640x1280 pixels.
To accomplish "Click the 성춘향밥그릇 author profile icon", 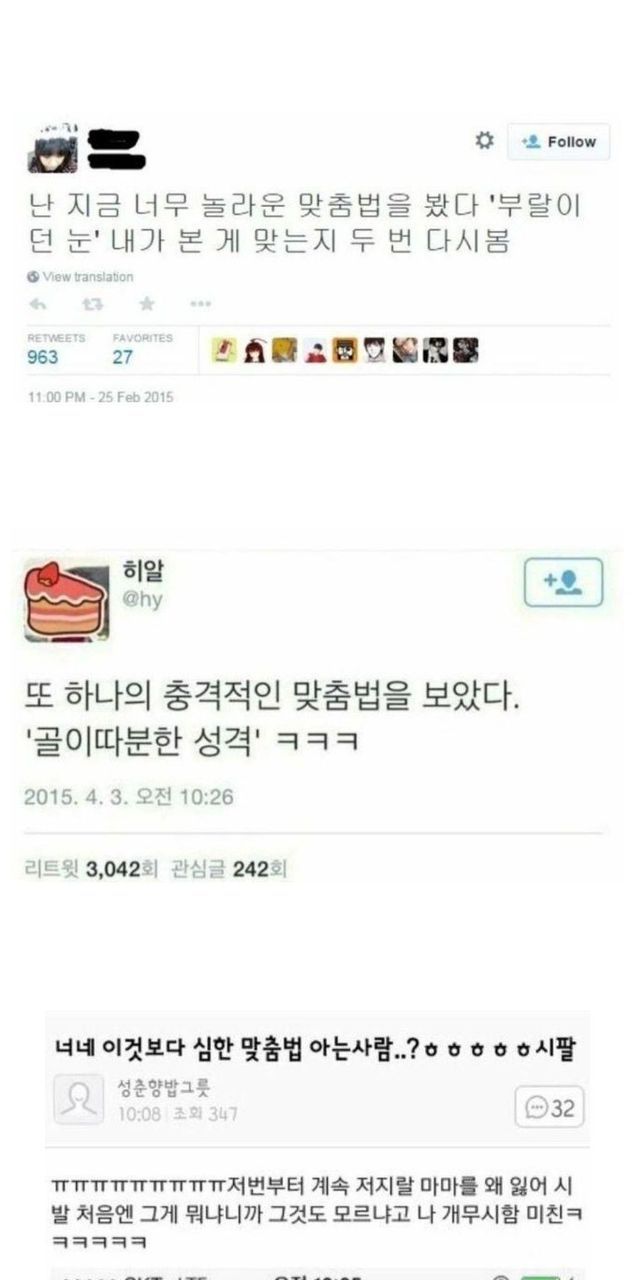I will coord(78,1099).
